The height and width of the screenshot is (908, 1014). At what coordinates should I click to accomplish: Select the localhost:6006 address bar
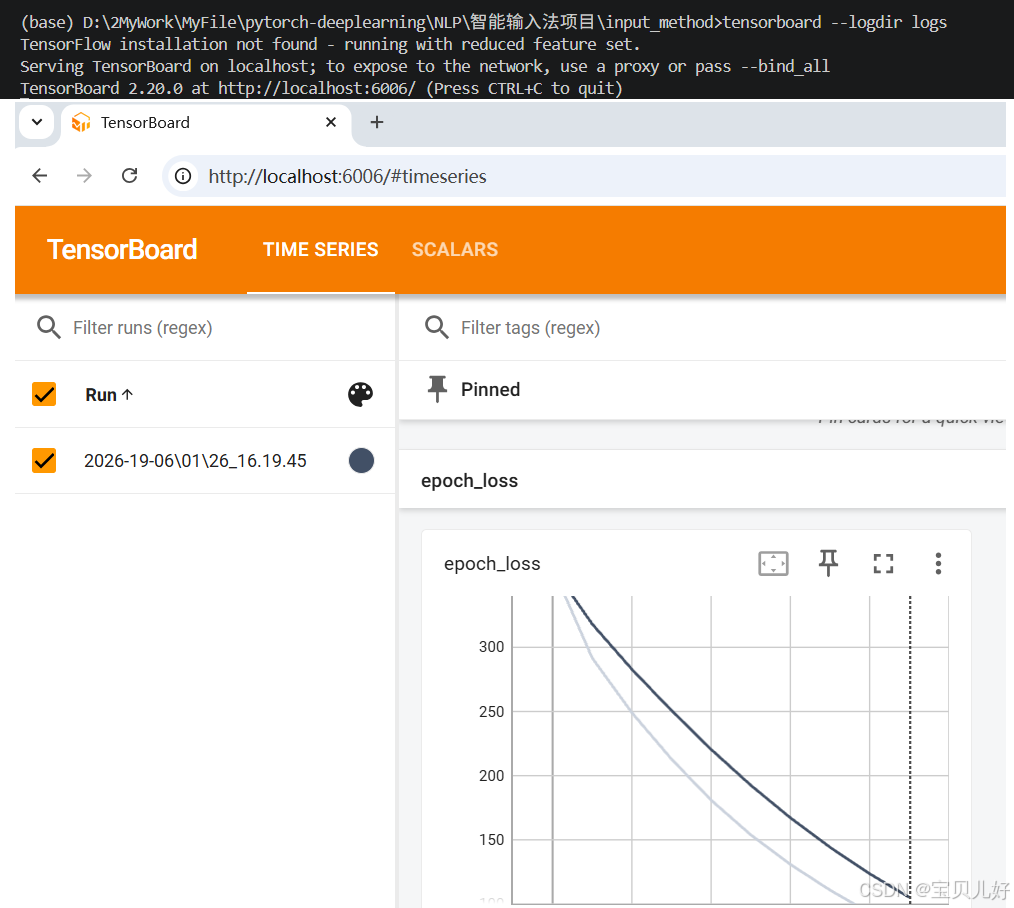585,176
